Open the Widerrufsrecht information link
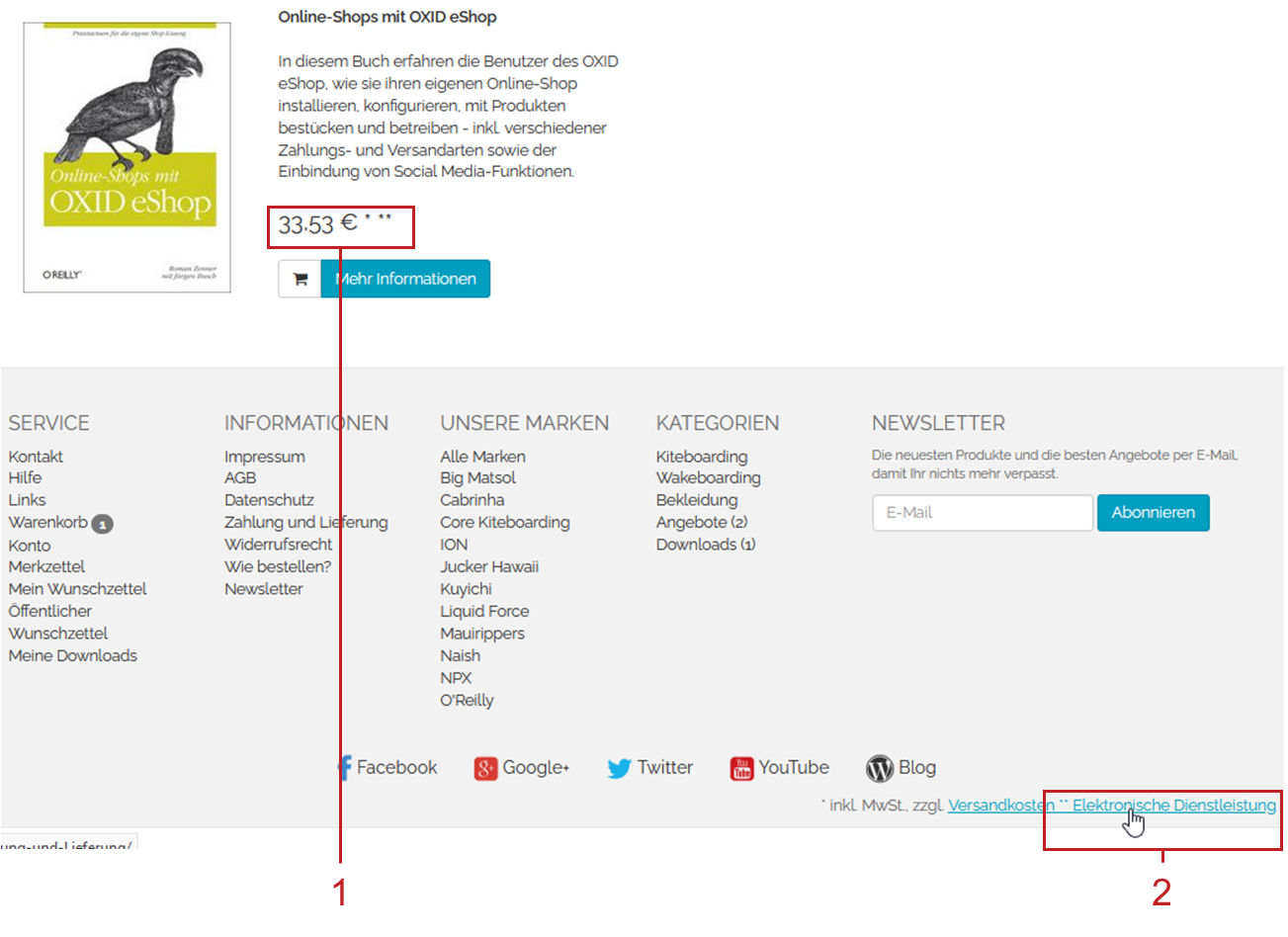 (x=278, y=545)
